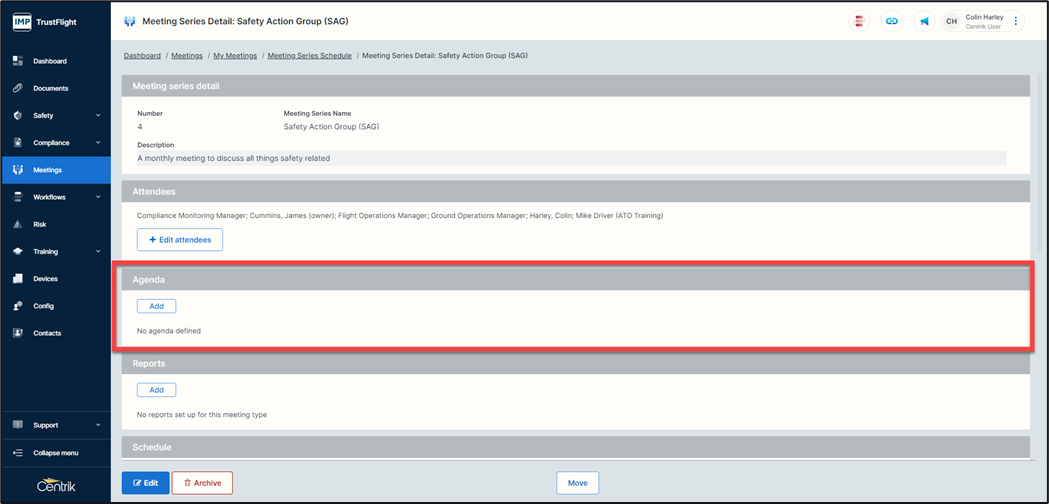
Task: Click the red stacked bars header icon
Action: point(859,21)
